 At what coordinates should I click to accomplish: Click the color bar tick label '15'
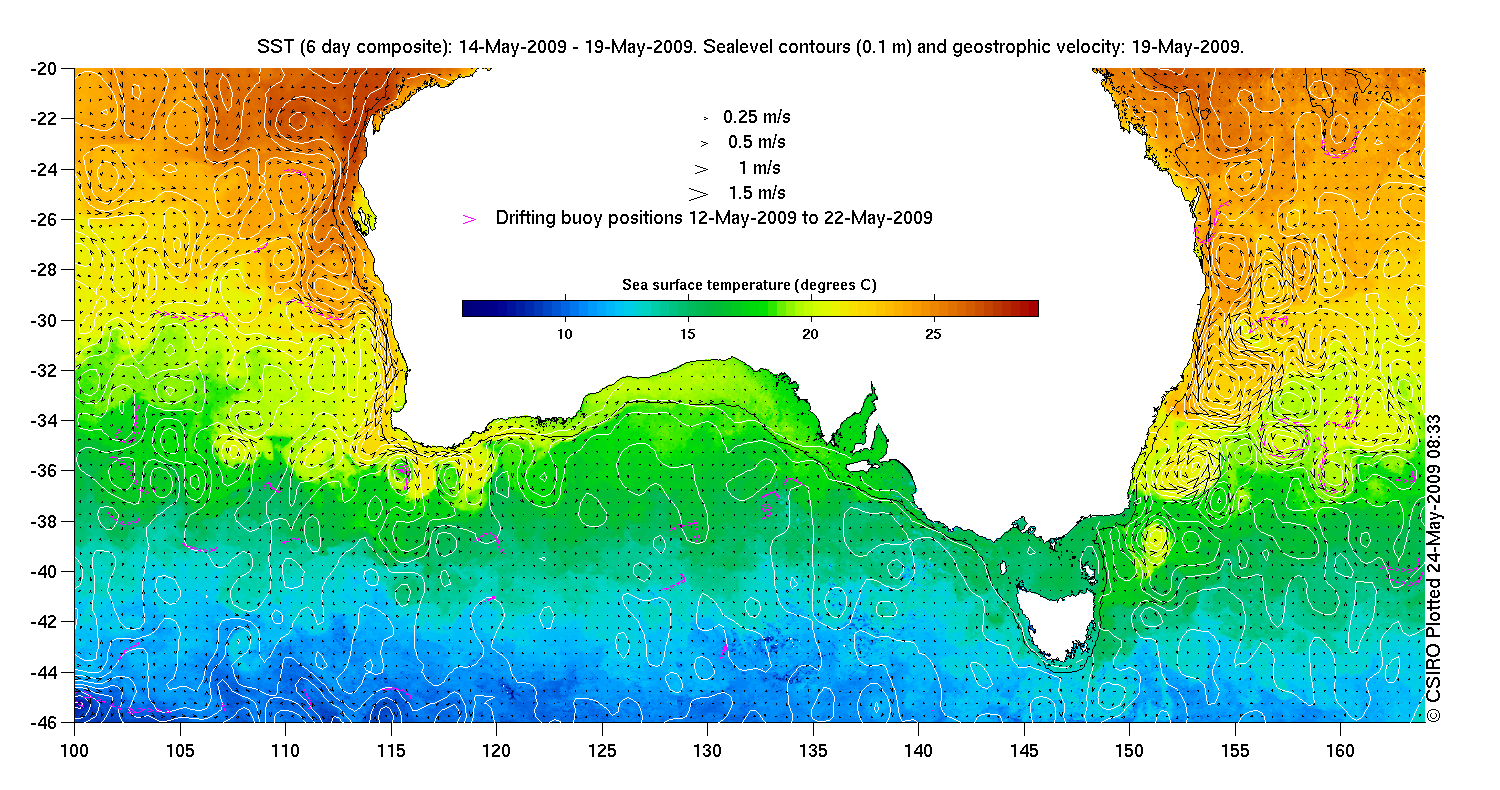coord(687,334)
